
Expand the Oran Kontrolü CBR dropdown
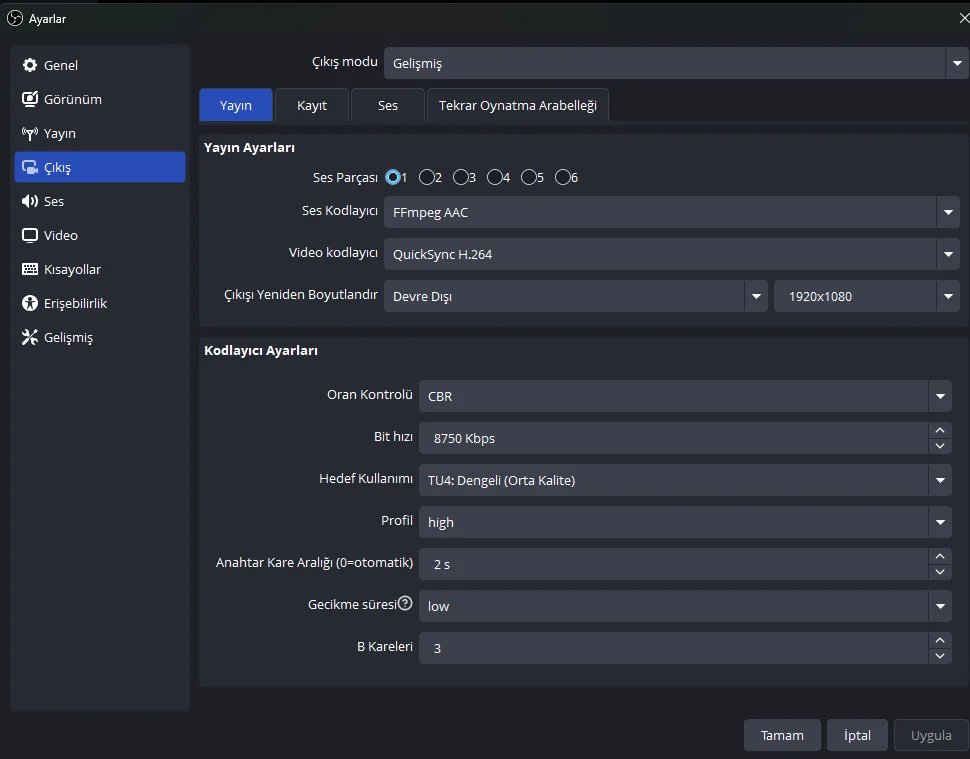pyautogui.click(x=684, y=396)
